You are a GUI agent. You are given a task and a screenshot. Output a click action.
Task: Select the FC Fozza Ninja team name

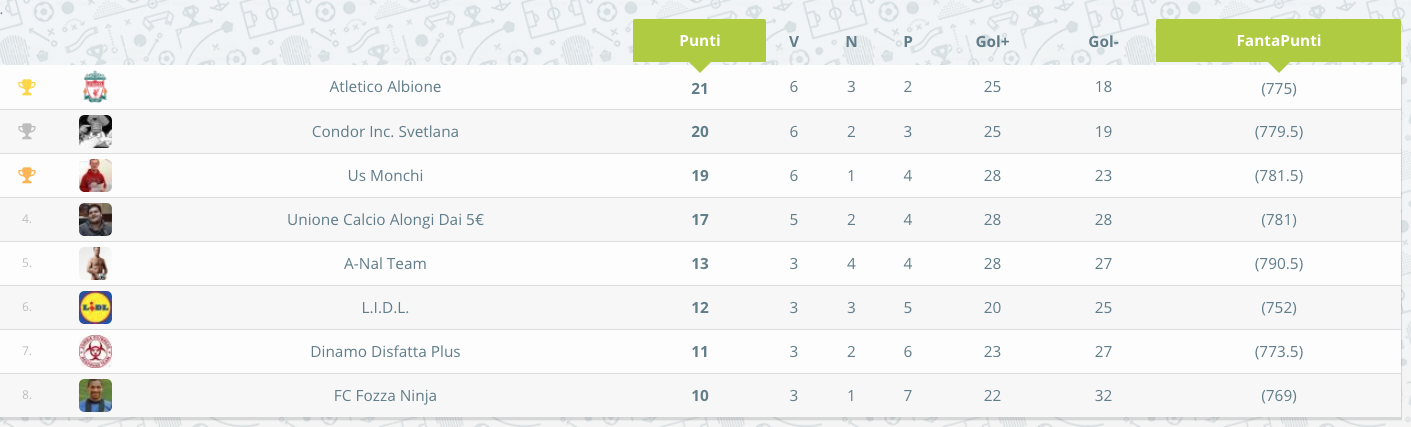click(385, 395)
